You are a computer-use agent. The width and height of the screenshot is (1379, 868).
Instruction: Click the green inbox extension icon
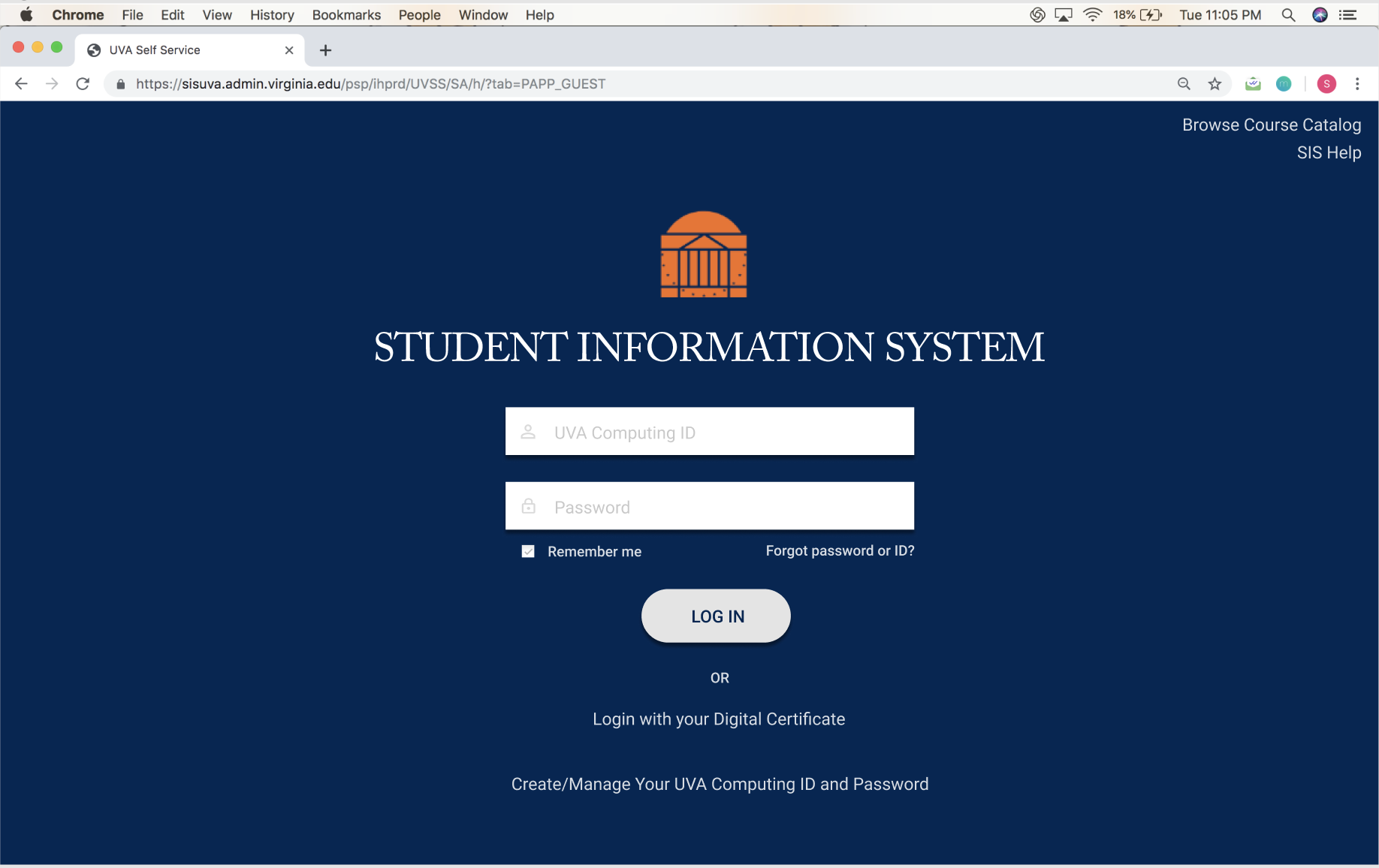coord(1253,84)
